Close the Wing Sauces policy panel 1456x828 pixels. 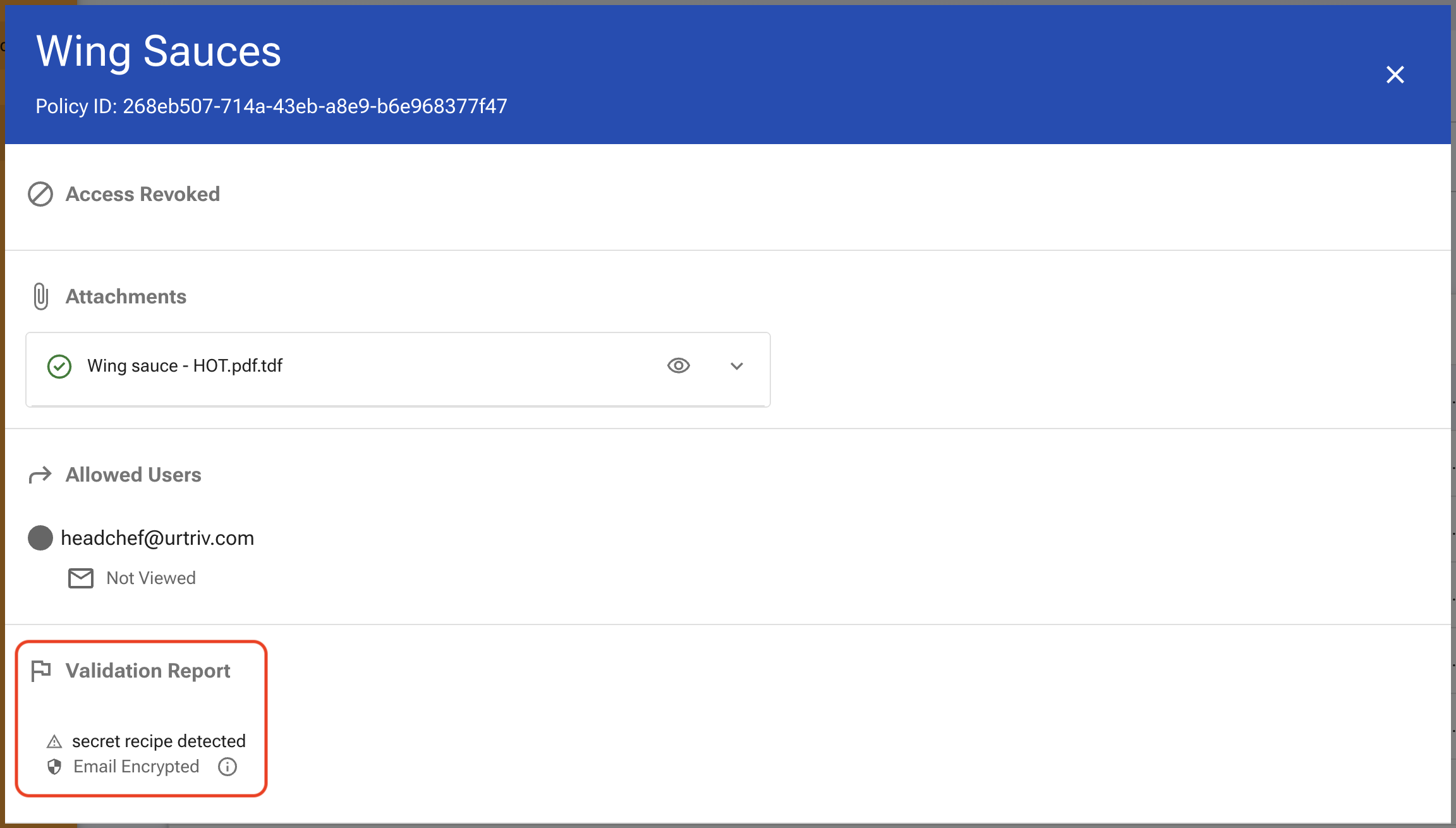click(x=1395, y=75)
